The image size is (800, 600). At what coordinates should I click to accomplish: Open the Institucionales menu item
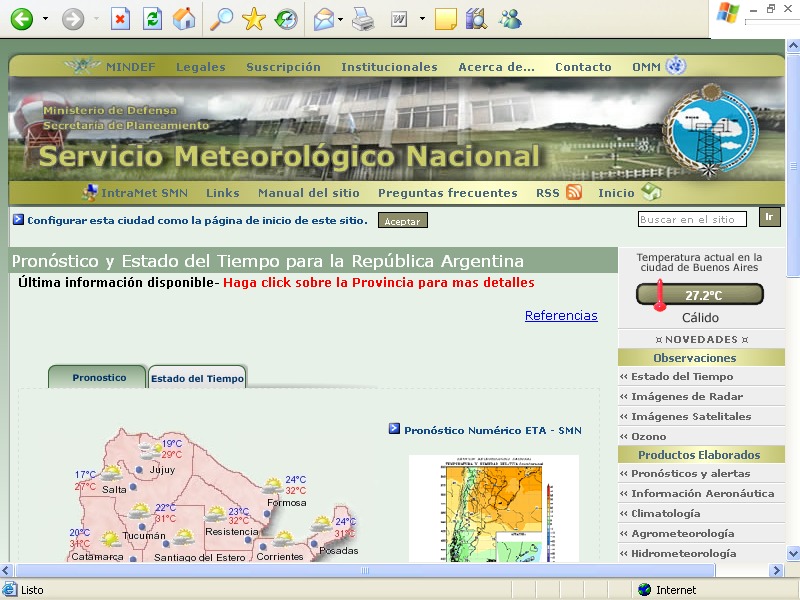click(389, 67)
